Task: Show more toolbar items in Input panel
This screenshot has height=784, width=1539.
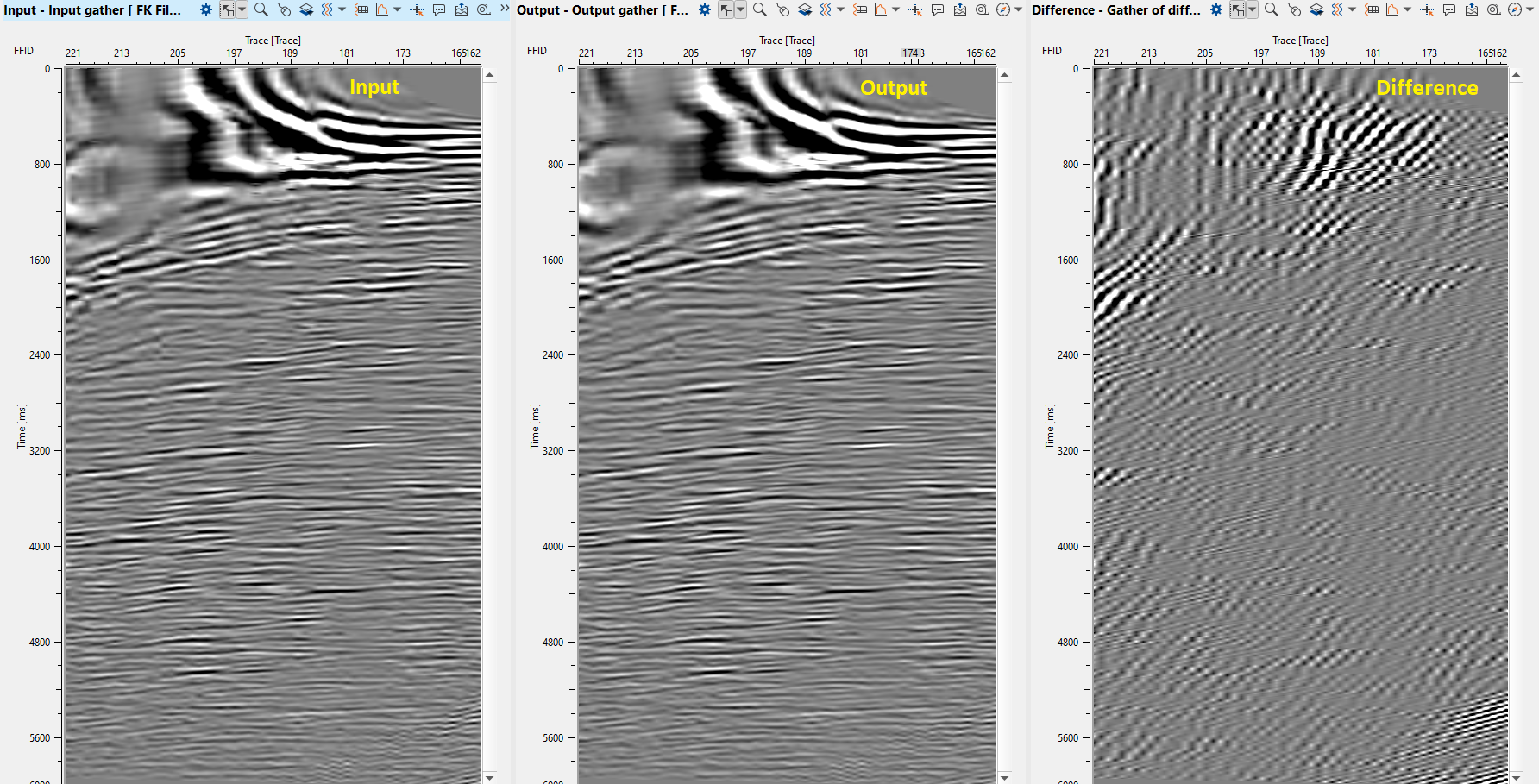Action: pos(505,9)
